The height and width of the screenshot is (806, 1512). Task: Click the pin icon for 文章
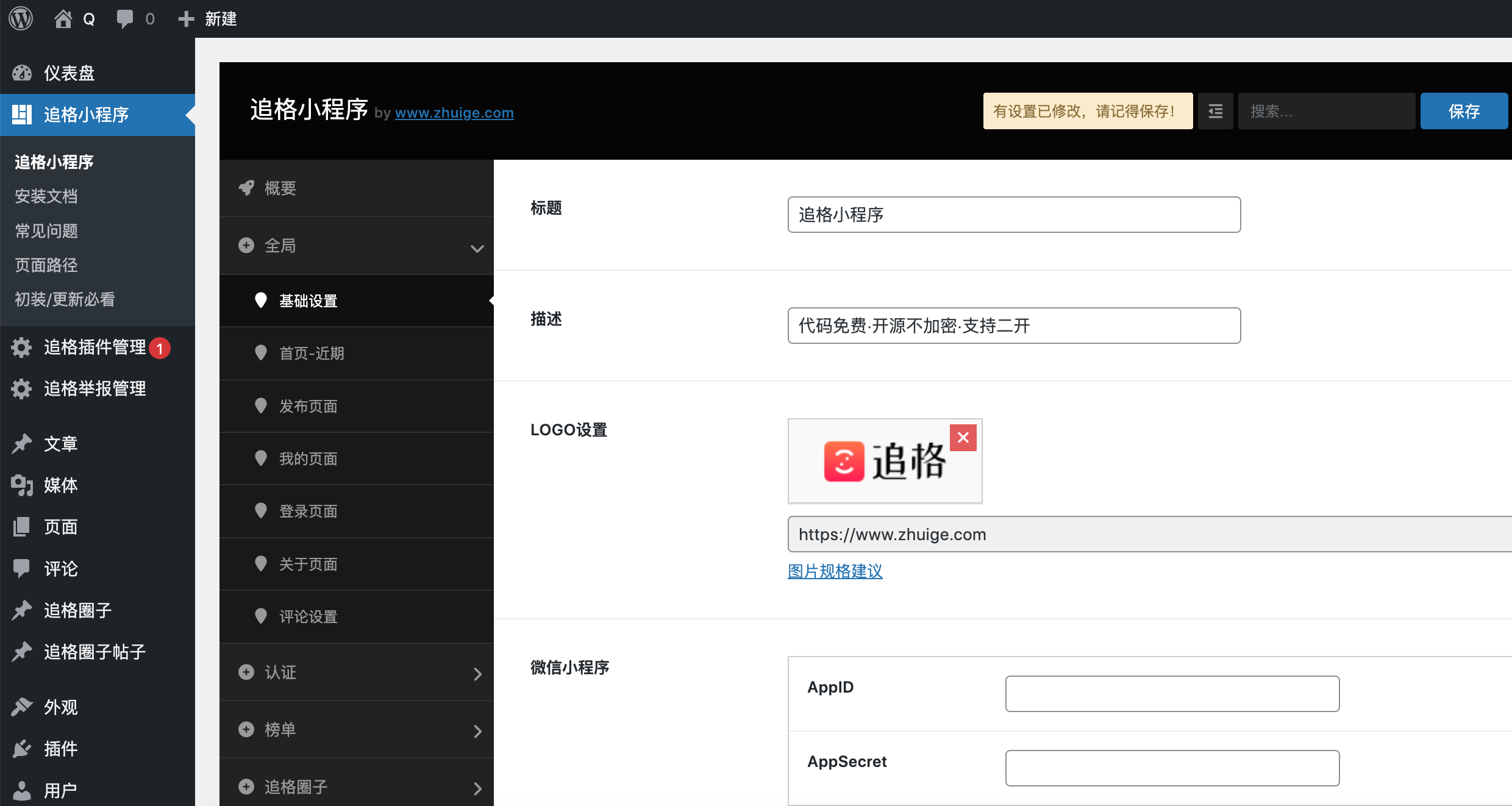pos(21,444)
